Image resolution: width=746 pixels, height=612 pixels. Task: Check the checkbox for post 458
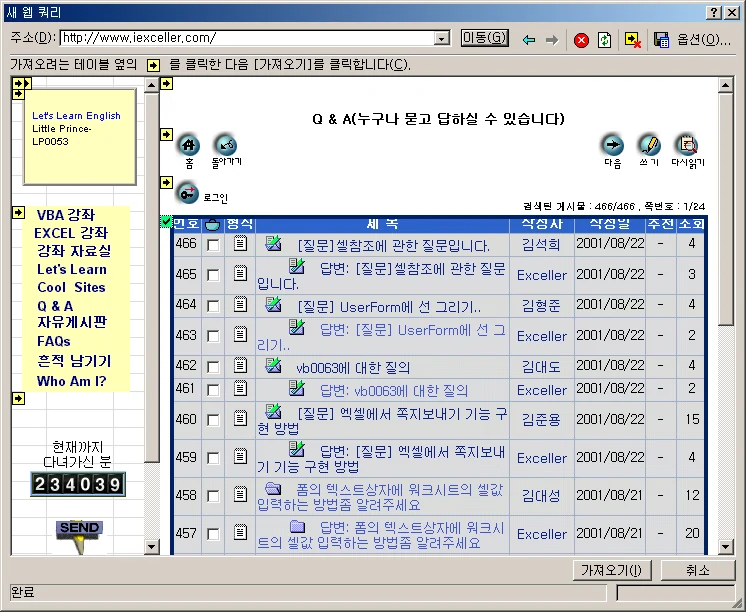pyautogui.click(x=213, y=496)
